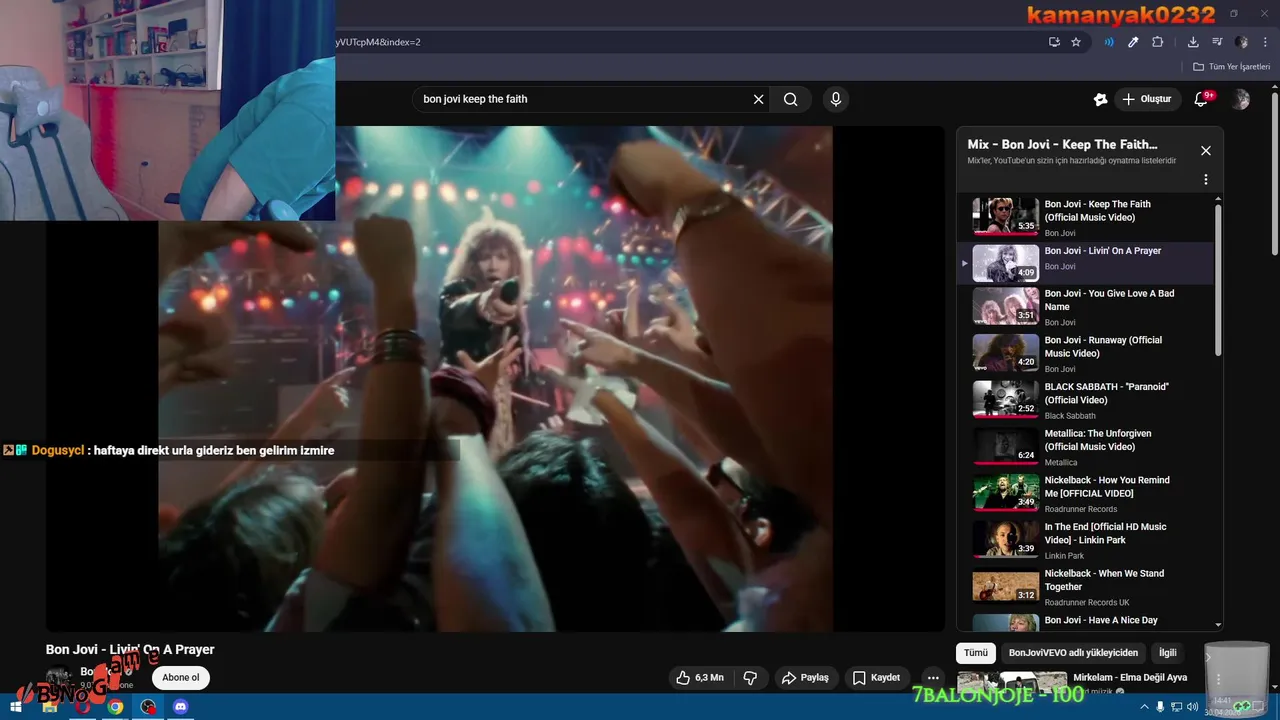This screenshot has height=720, width=1280.
Task: Select Bon Jovi - Livin' On A Prayer in playlist
Action: point(1086,263)
